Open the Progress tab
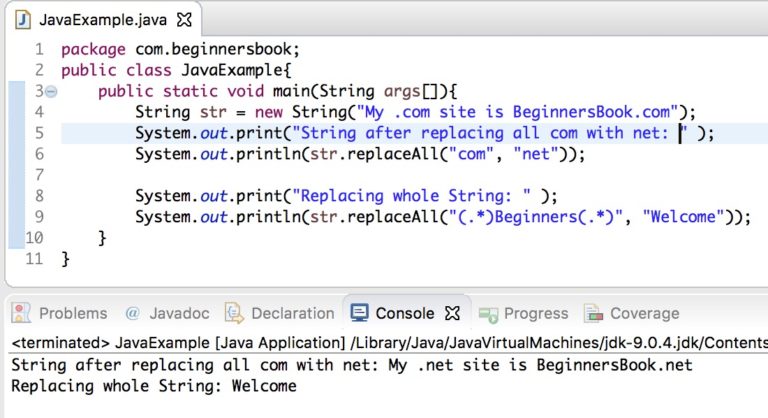 click(523, 313)
